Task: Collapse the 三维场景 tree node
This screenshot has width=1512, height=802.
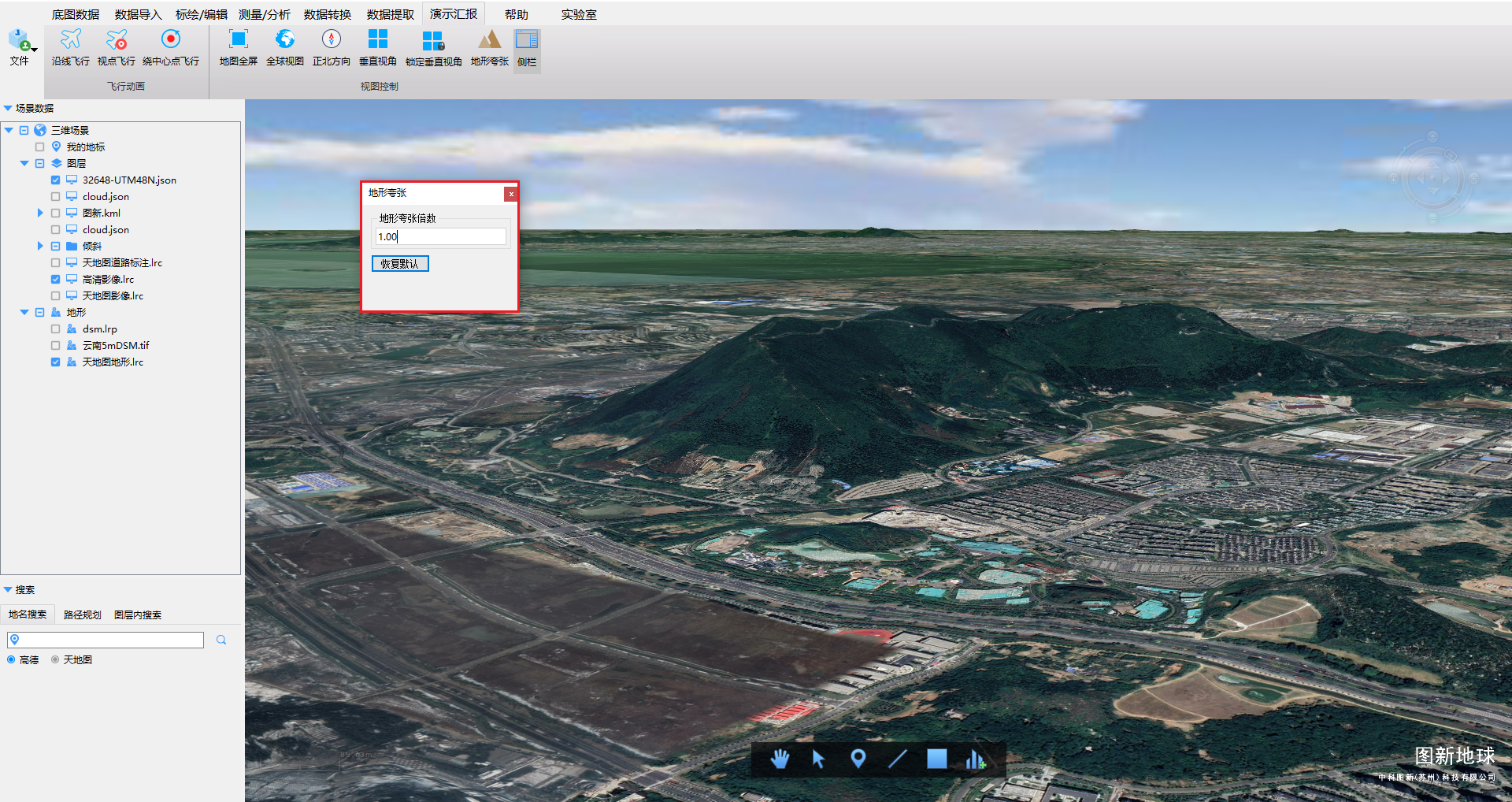Action: (x=9, y=130)
